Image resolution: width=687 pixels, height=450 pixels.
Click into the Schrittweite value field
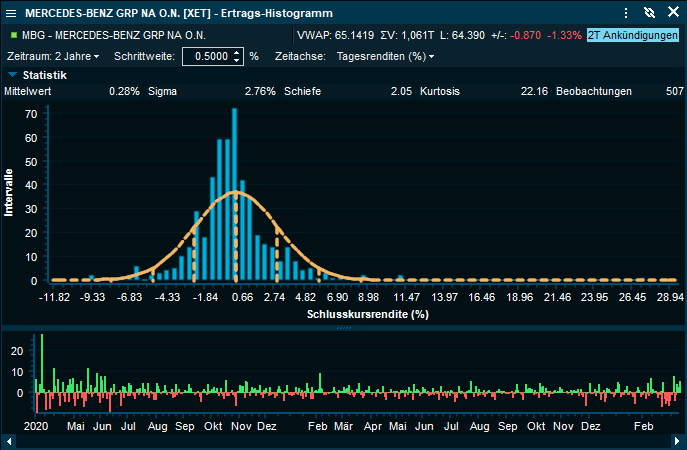click(x=204, y=56)
